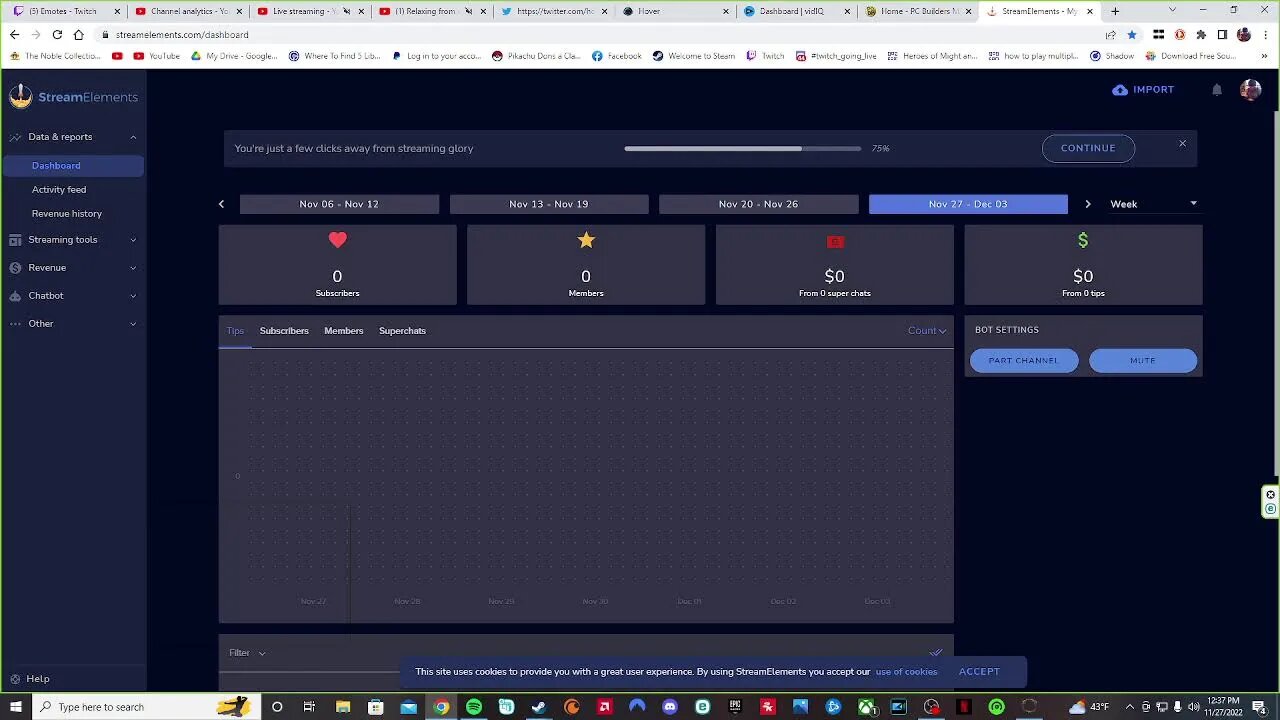Select the Nov 20 - Nov 26 range
Screen dimensions: 1280x720
coord(758,204)
